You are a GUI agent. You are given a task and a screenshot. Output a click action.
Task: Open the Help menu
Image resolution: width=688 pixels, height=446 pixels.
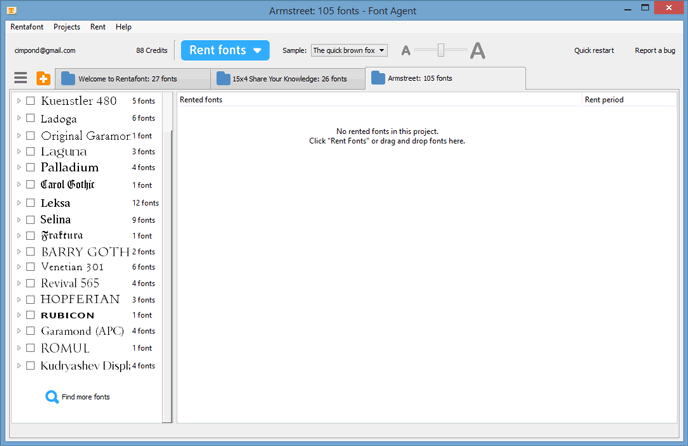(x=123, y=27)
